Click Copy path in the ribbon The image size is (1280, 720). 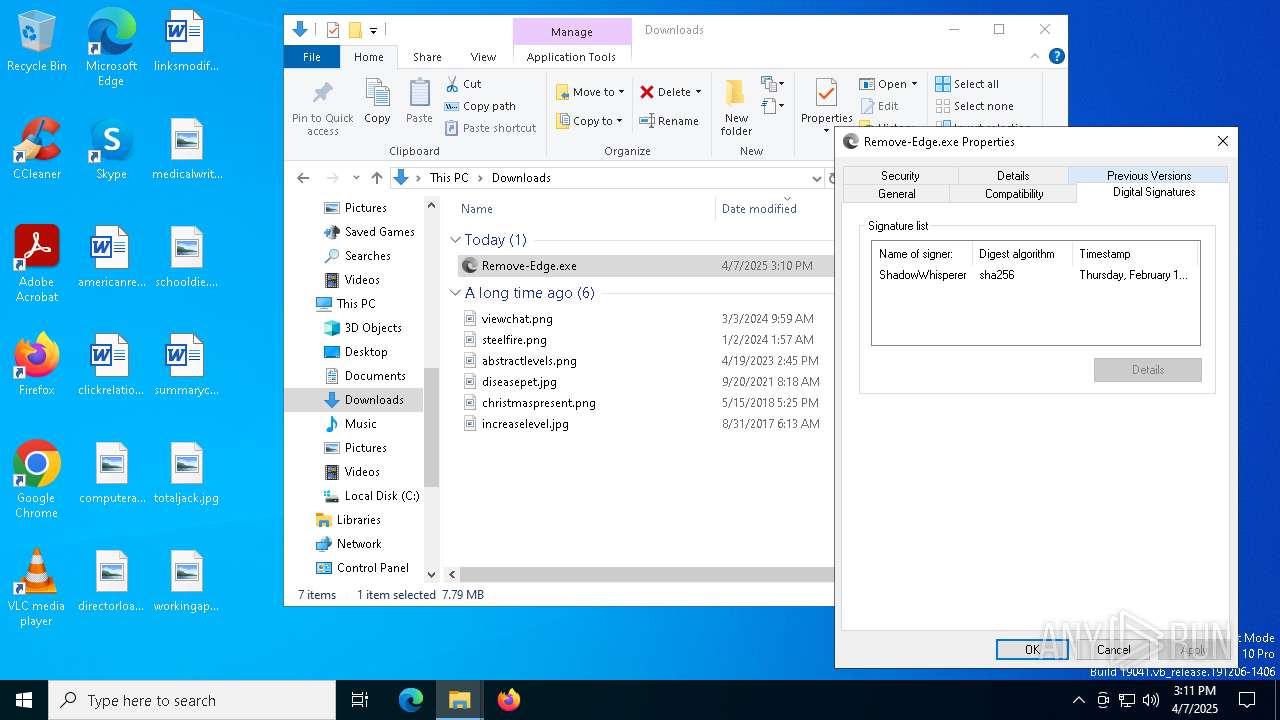[x=480, y=106]
